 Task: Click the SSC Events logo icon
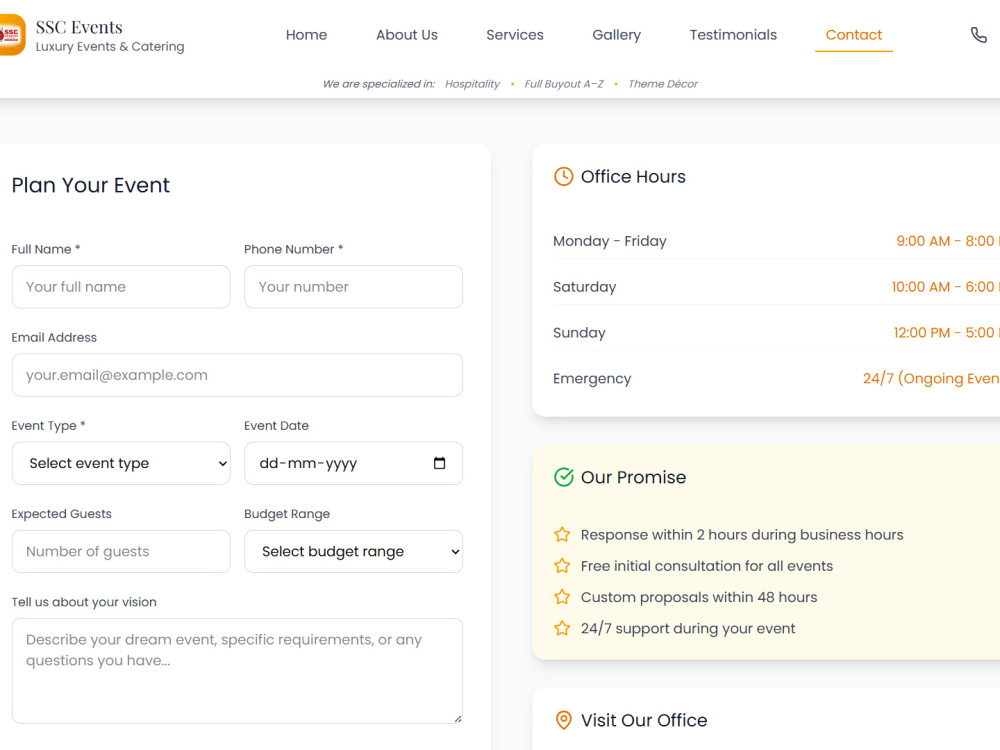point(11,35)
